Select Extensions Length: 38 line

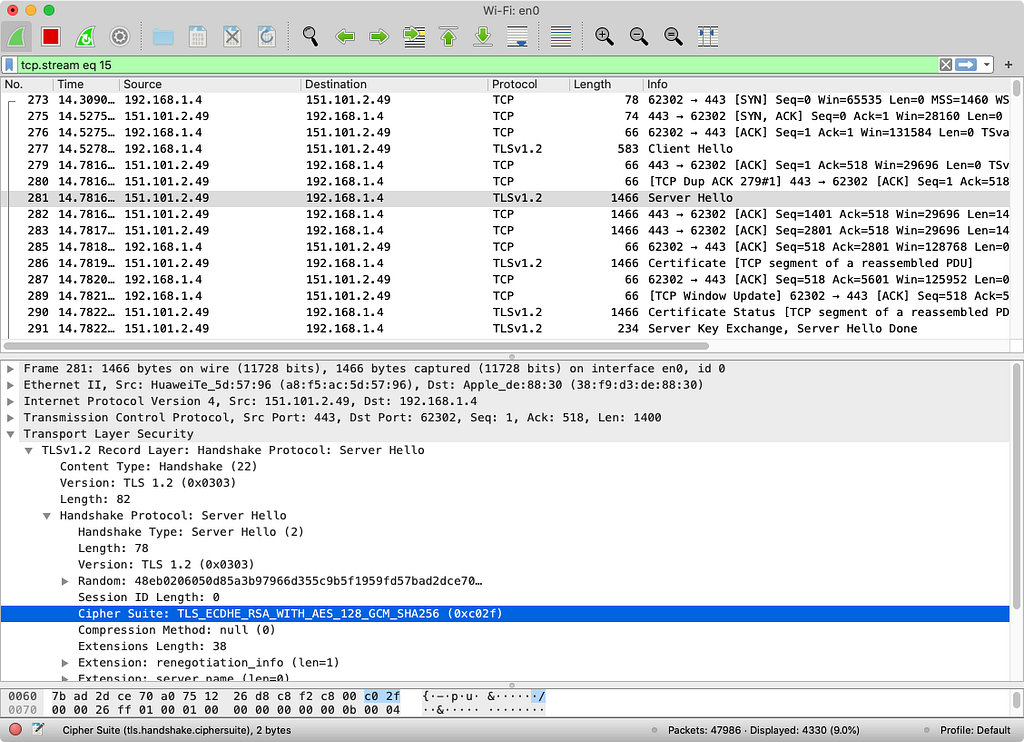coord(505,646)
